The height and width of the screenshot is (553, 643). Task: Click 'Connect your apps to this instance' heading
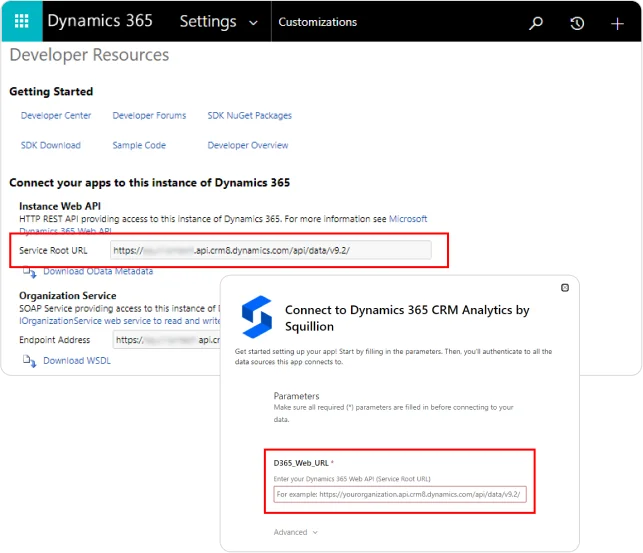150,183
